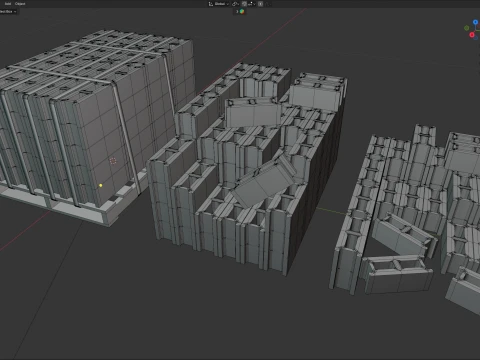Click the dim blue negative Z gizmo axis
This screenshot has width=480, height=360.
(x=477, y=38)
